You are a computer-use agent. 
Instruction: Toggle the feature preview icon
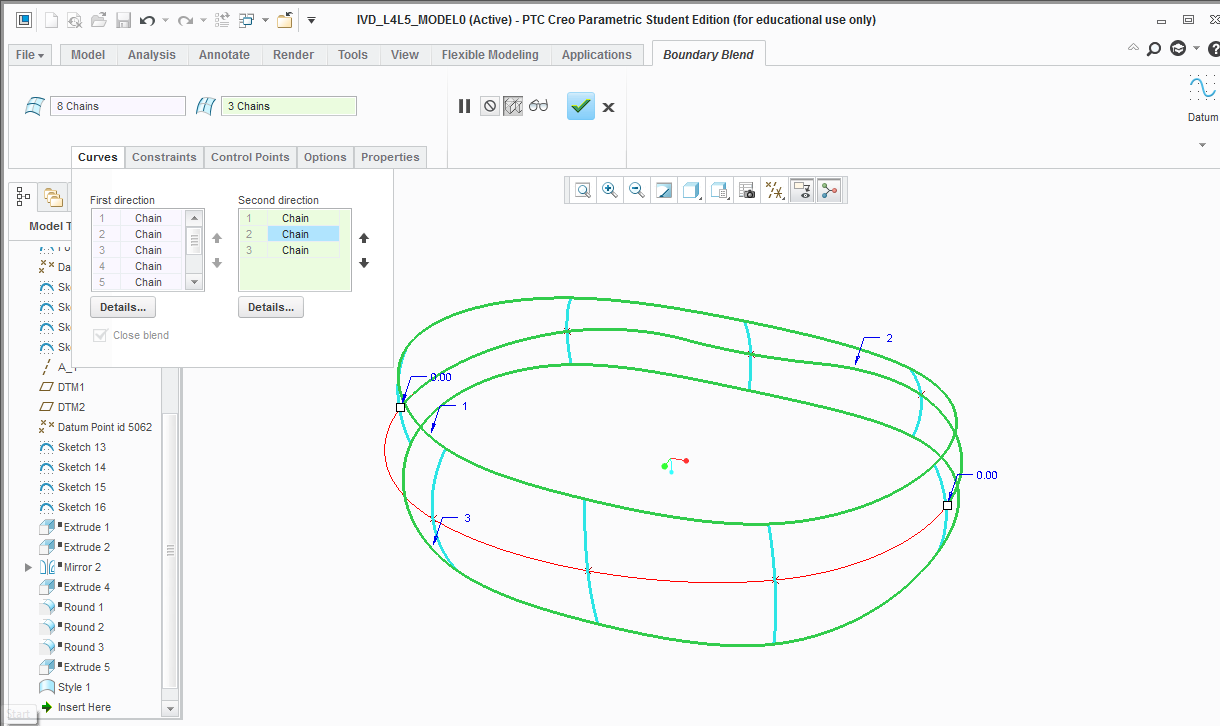coord(513,106)
